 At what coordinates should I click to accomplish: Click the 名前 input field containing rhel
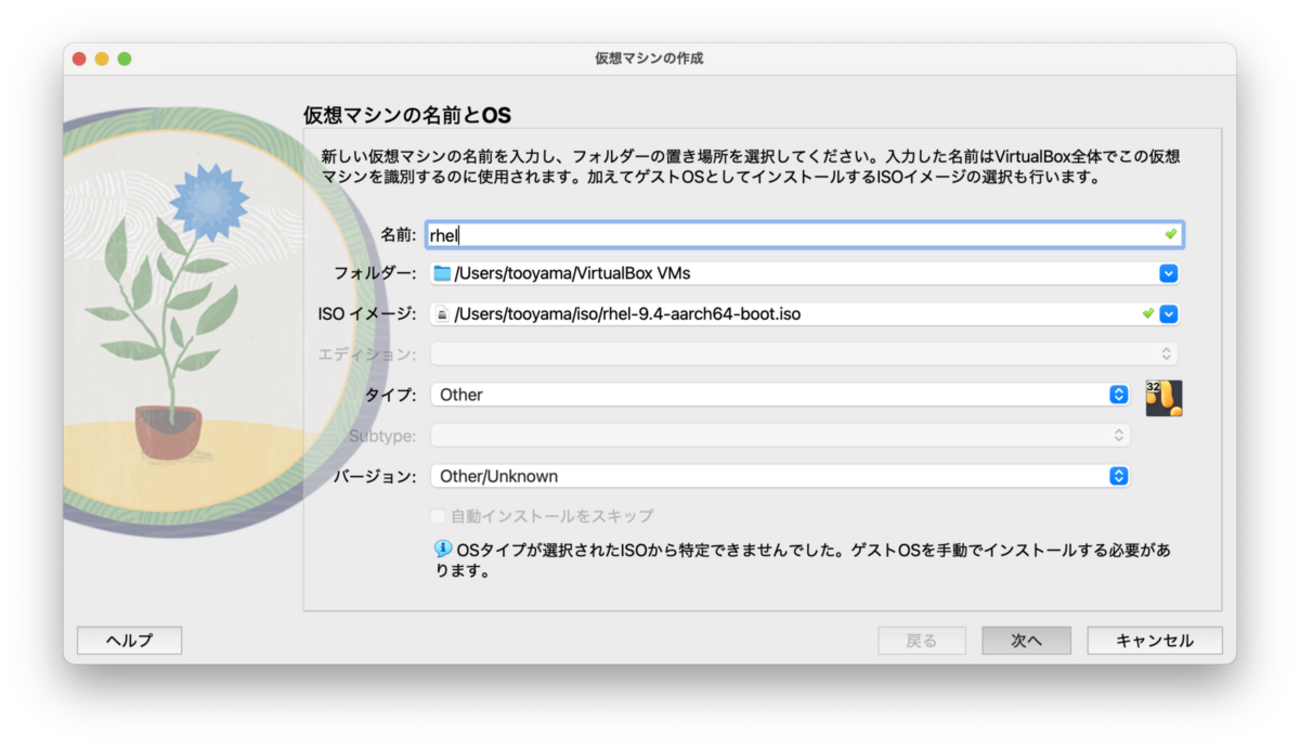804,235
